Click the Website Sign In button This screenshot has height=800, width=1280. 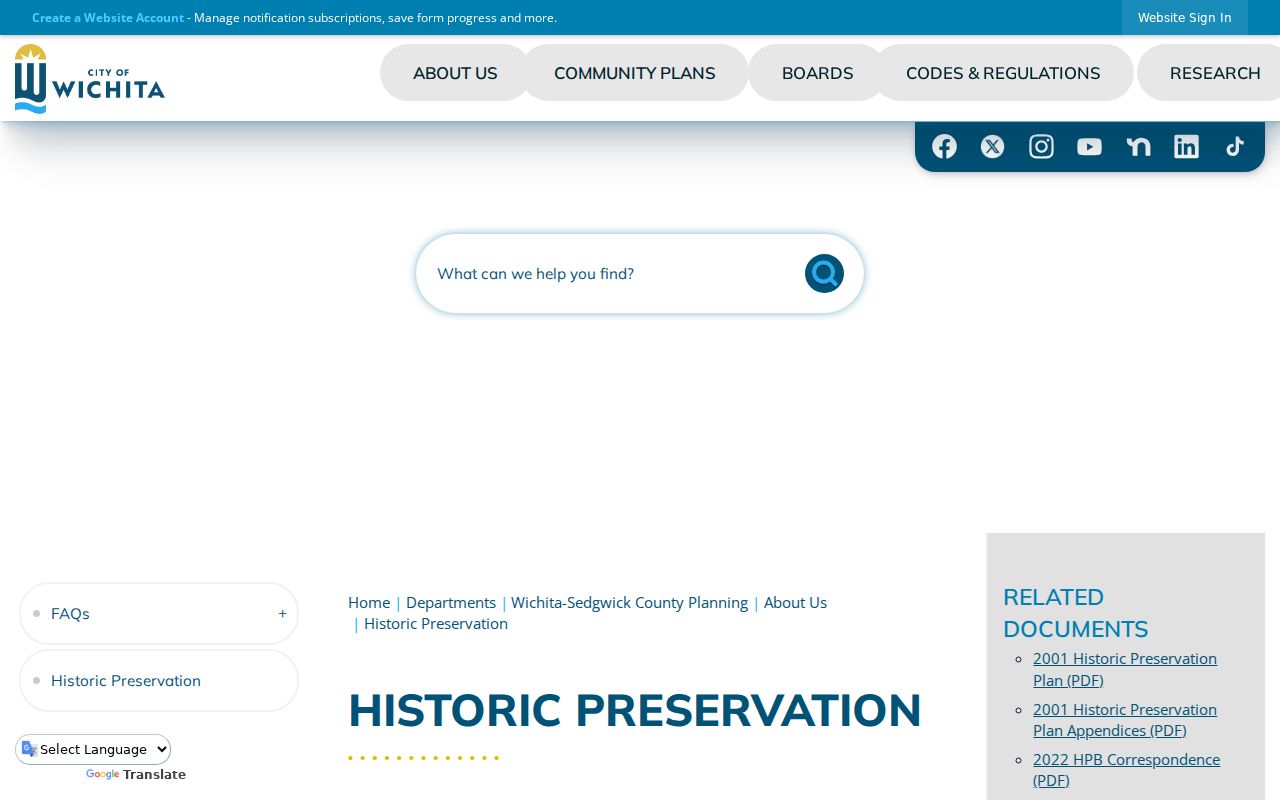tap(1185, 18)
